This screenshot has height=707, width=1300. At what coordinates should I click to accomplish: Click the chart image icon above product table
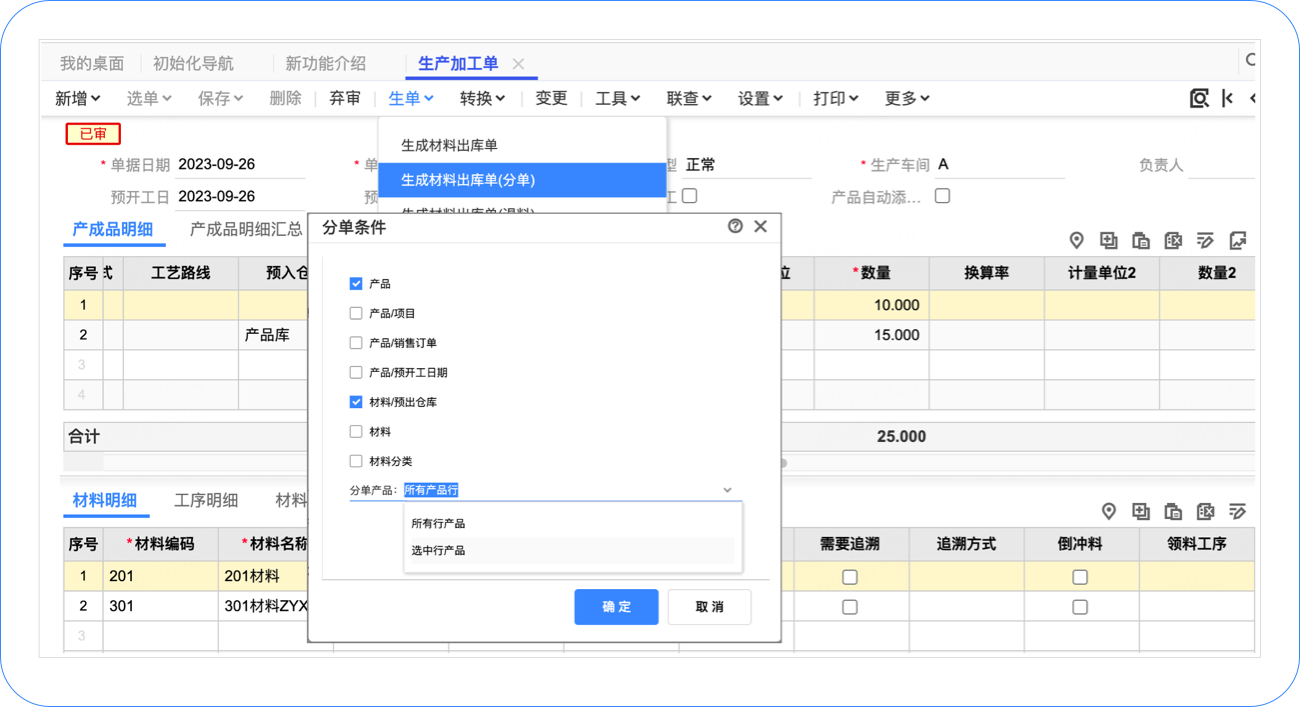1238,240
